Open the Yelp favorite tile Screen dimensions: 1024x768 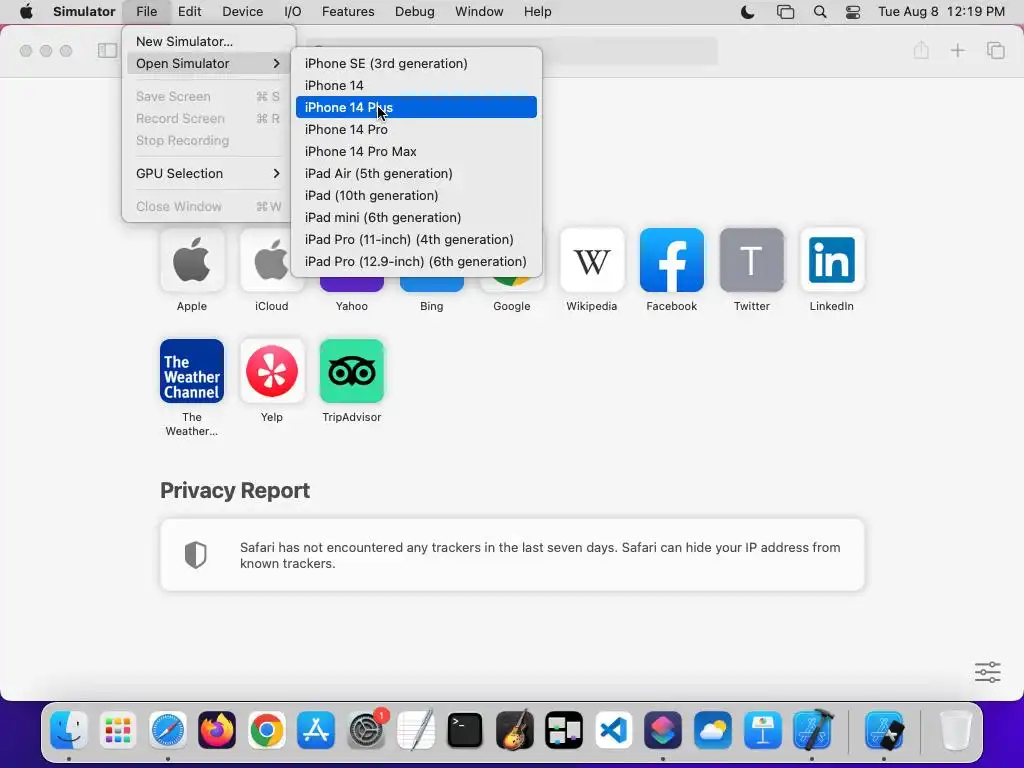[272, 371]
